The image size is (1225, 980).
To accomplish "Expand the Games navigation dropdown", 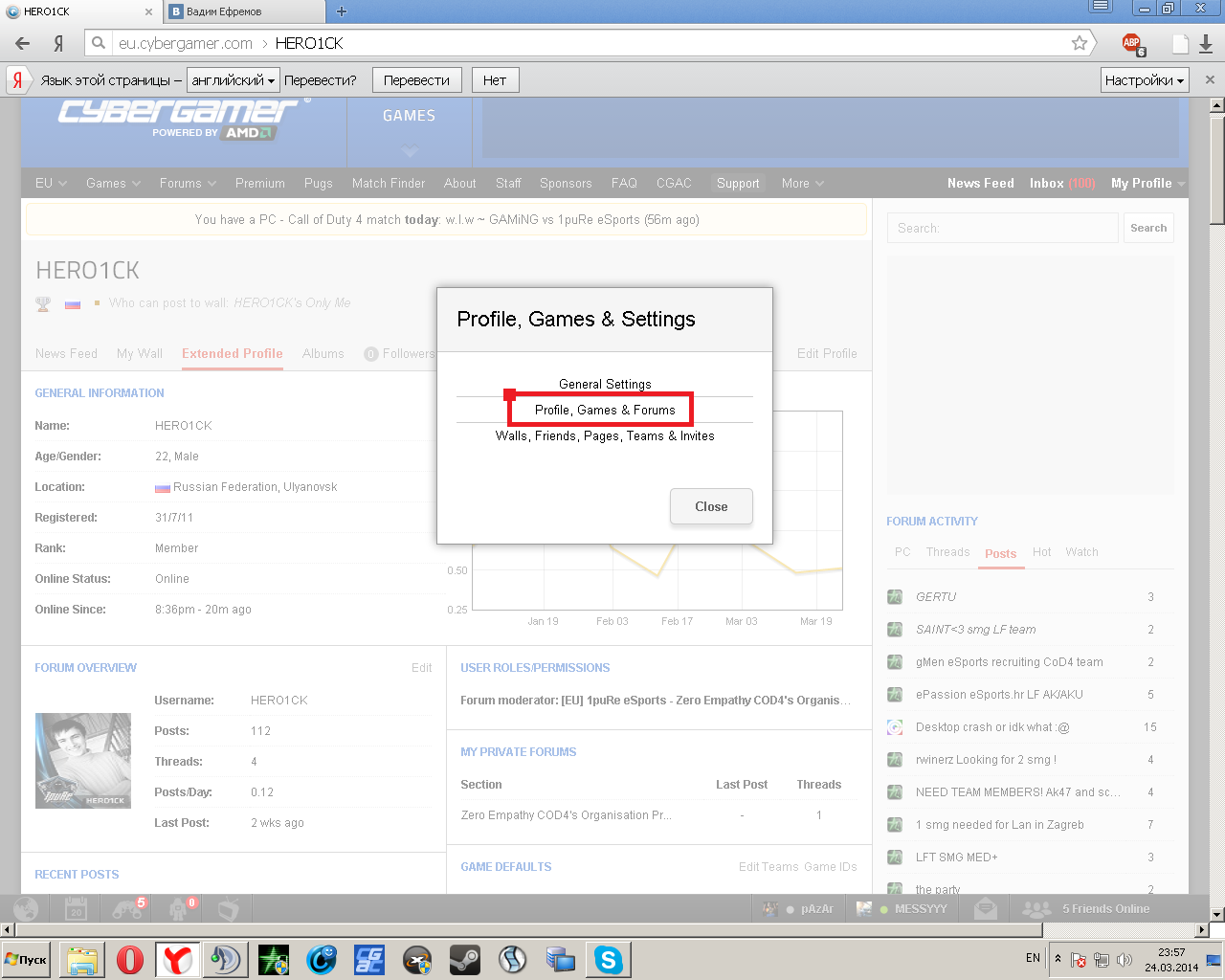I will point(113,184).
